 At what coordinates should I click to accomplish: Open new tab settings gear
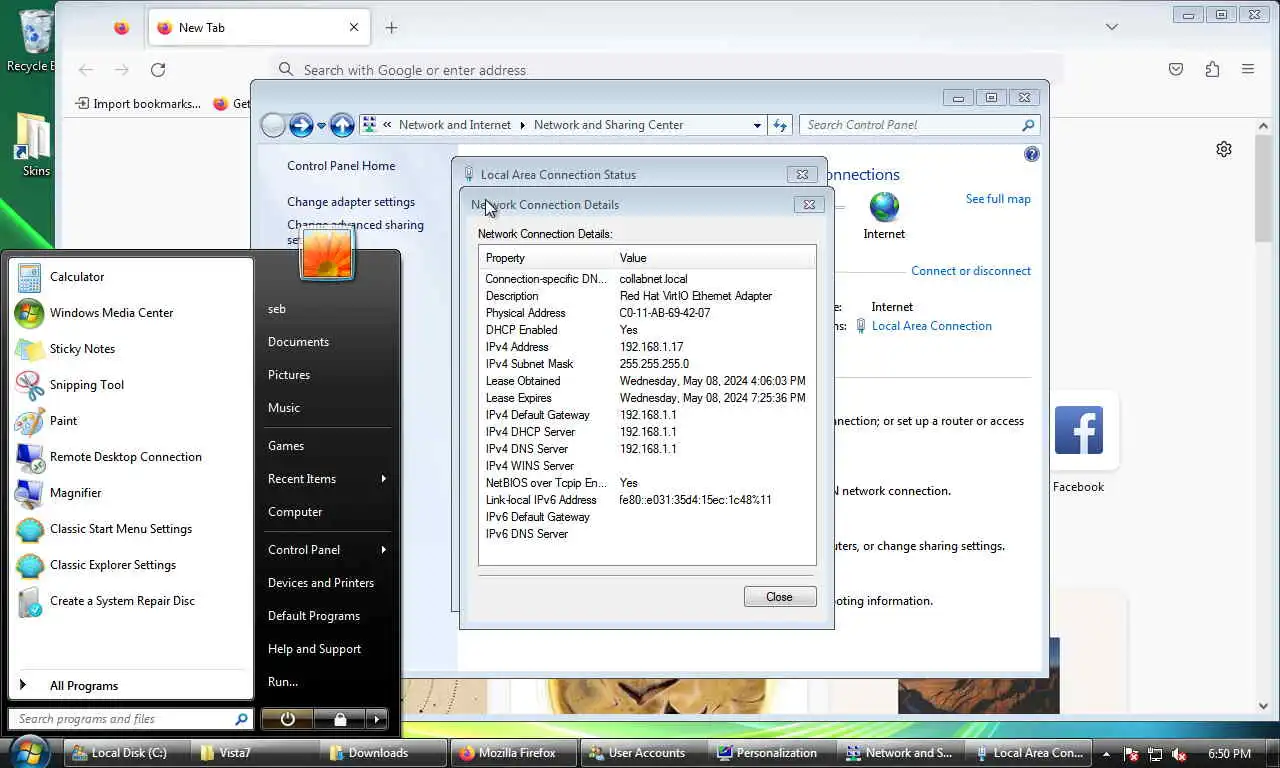click(x=1224, y=149)
